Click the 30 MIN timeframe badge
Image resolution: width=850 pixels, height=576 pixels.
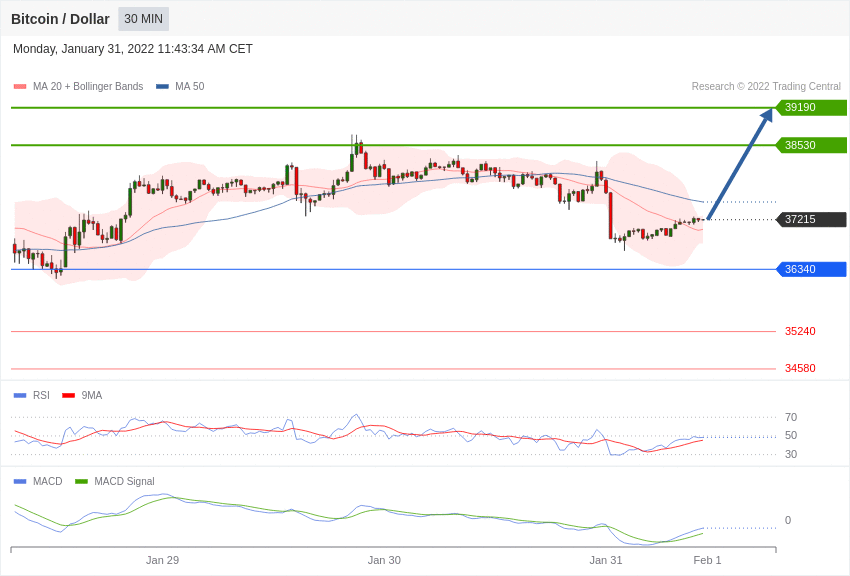[144, 19]
